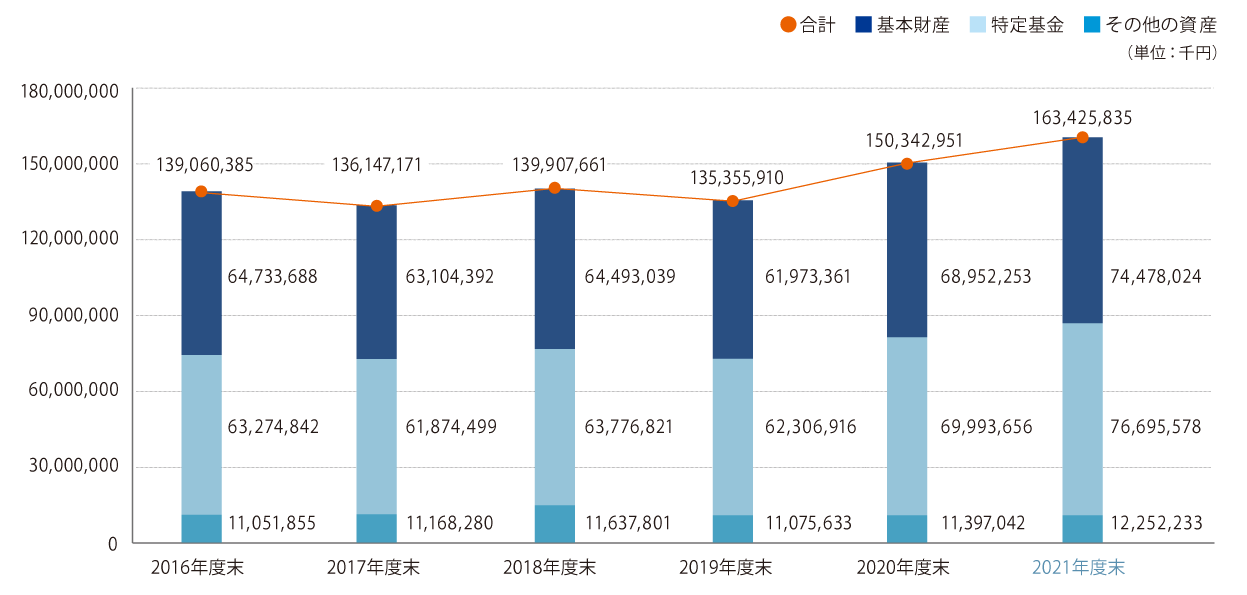Click the light blue 特定基金 legend swatch
The height and width of the screenshot is (595, 1247).
click(x=979, y=26)
